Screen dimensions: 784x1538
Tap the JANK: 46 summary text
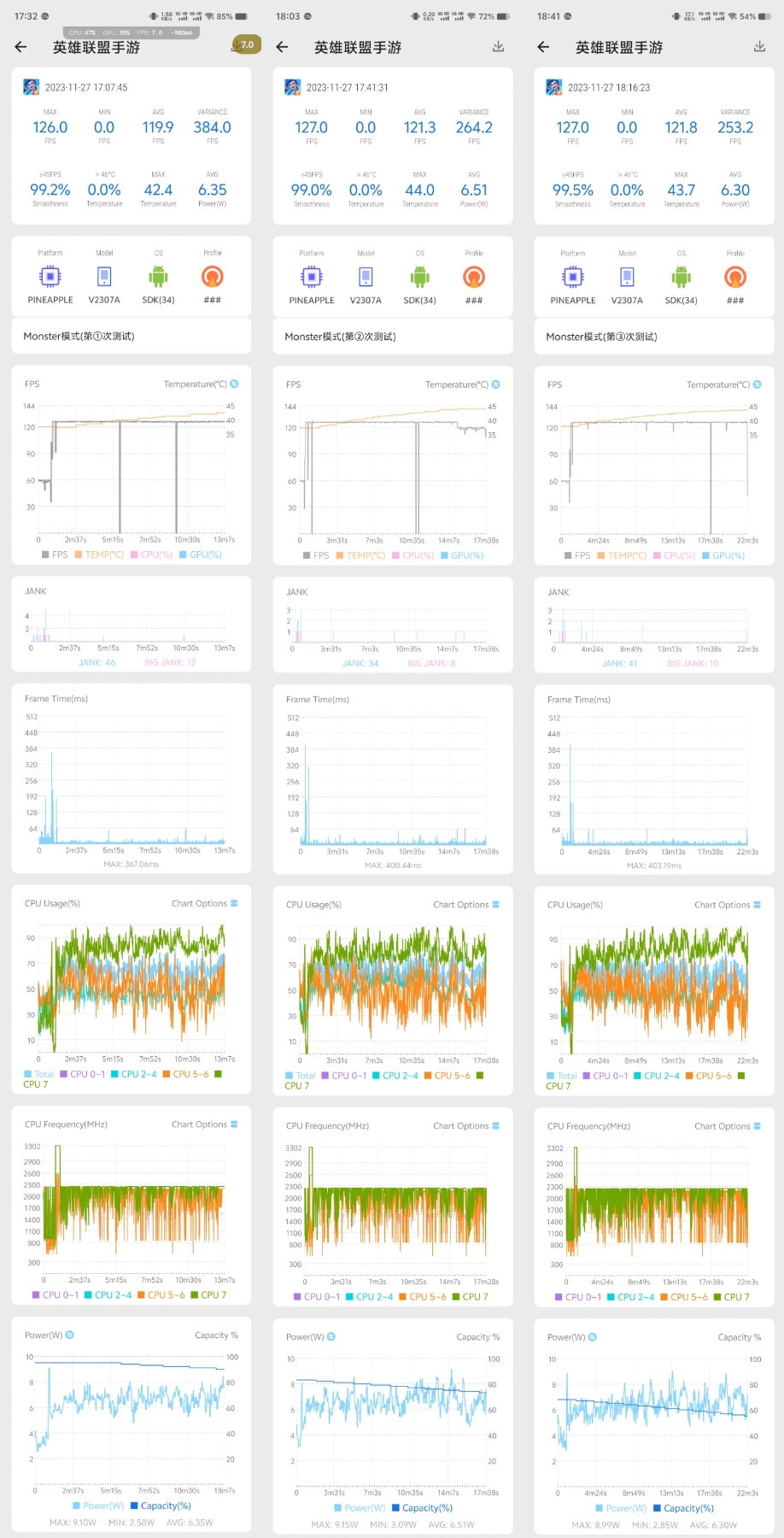(97, 662)
